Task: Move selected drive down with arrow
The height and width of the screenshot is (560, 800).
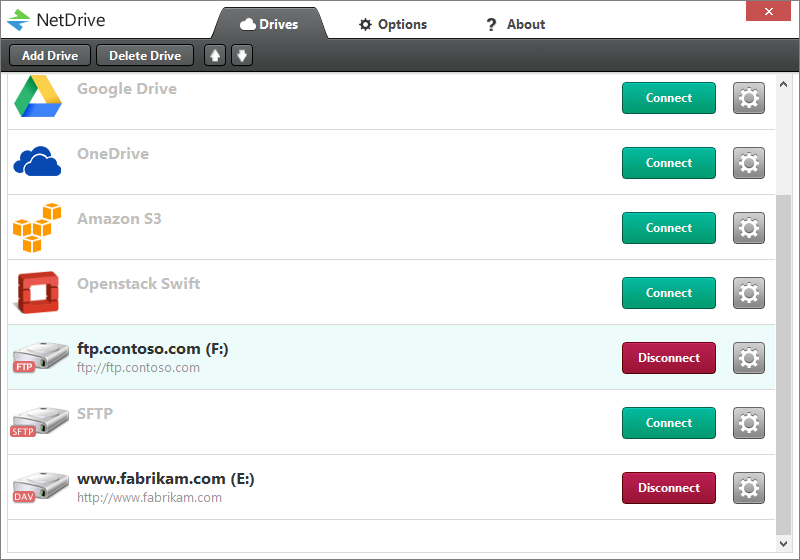Action: [x=242, y=55]
